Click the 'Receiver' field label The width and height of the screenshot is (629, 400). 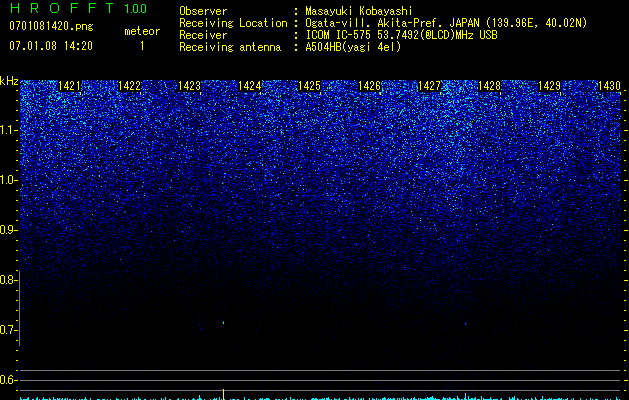pos(203,35)
